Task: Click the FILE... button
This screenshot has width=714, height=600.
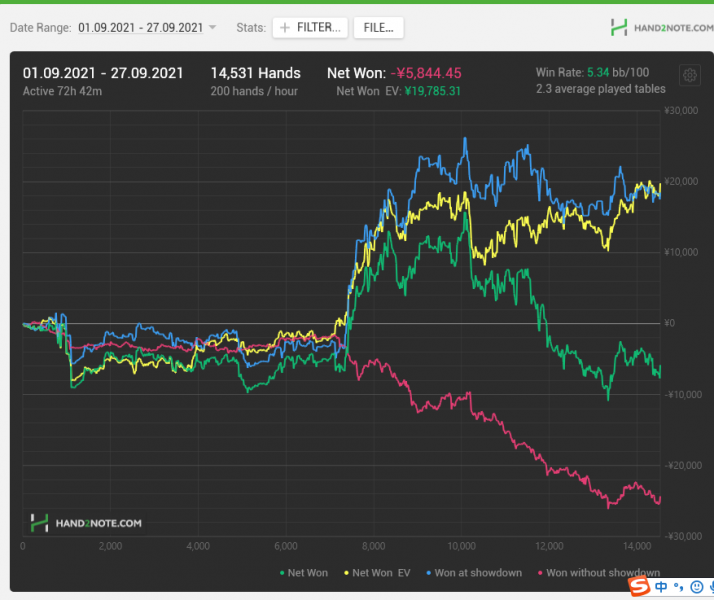Action: click(378, 28)
